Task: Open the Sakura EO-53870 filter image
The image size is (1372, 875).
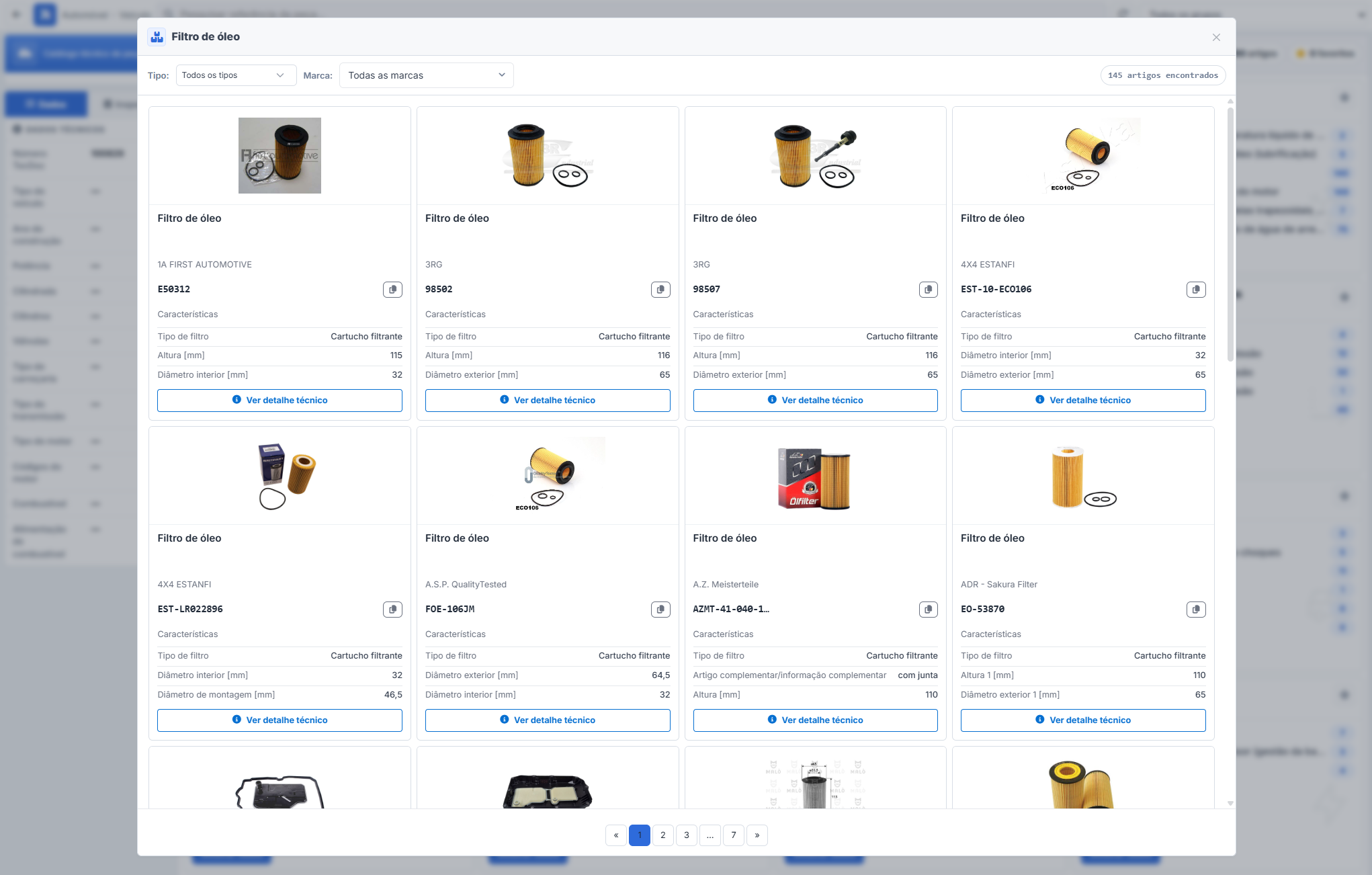Action: [x=1083, y=476]
